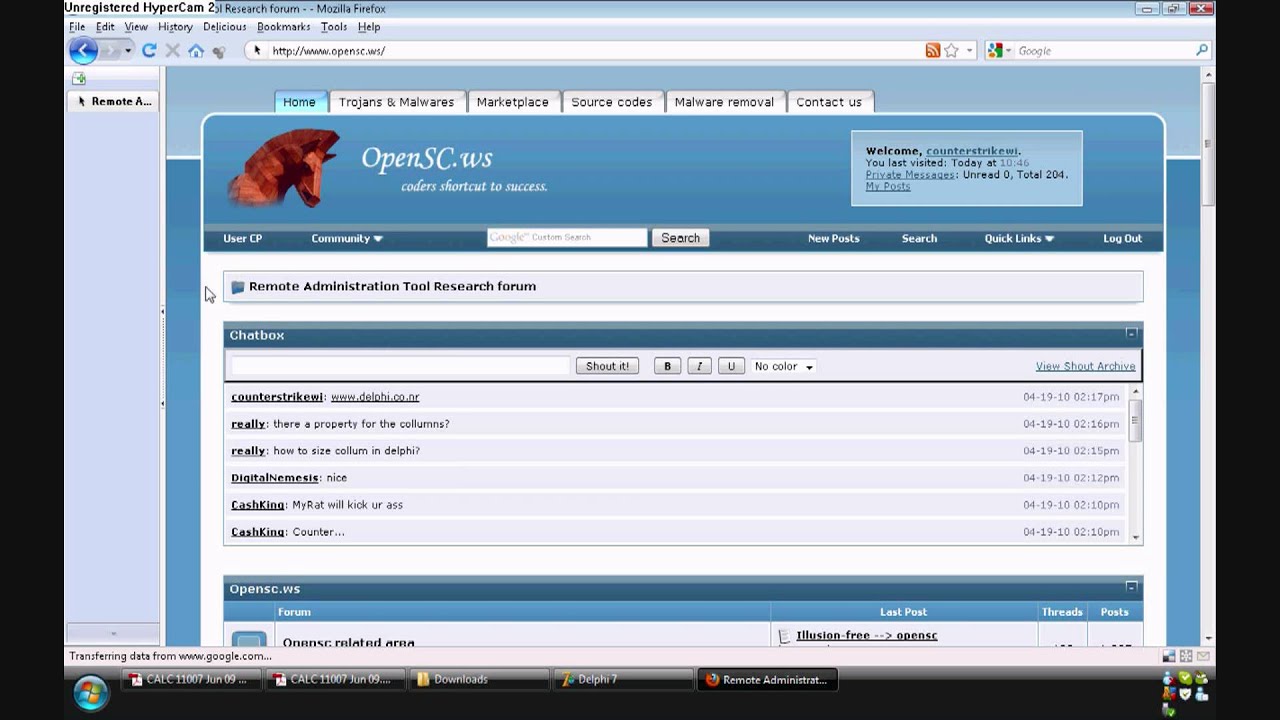Screen dimensions: 1280x720
Task: Click the grey bookmarks toolbar icon beside Home
Action: (219, 51)
